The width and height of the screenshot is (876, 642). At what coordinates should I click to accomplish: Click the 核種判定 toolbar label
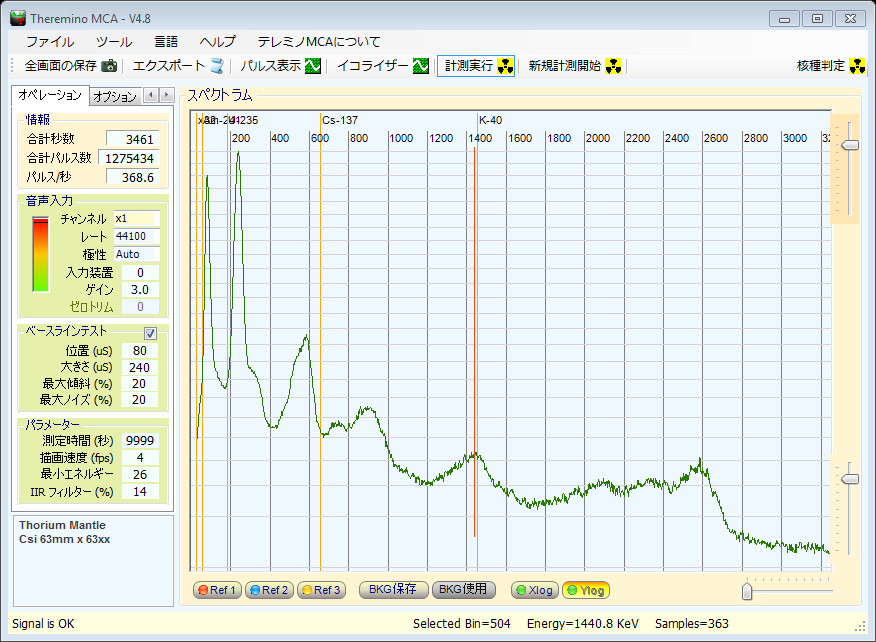[x=821, y=66]
